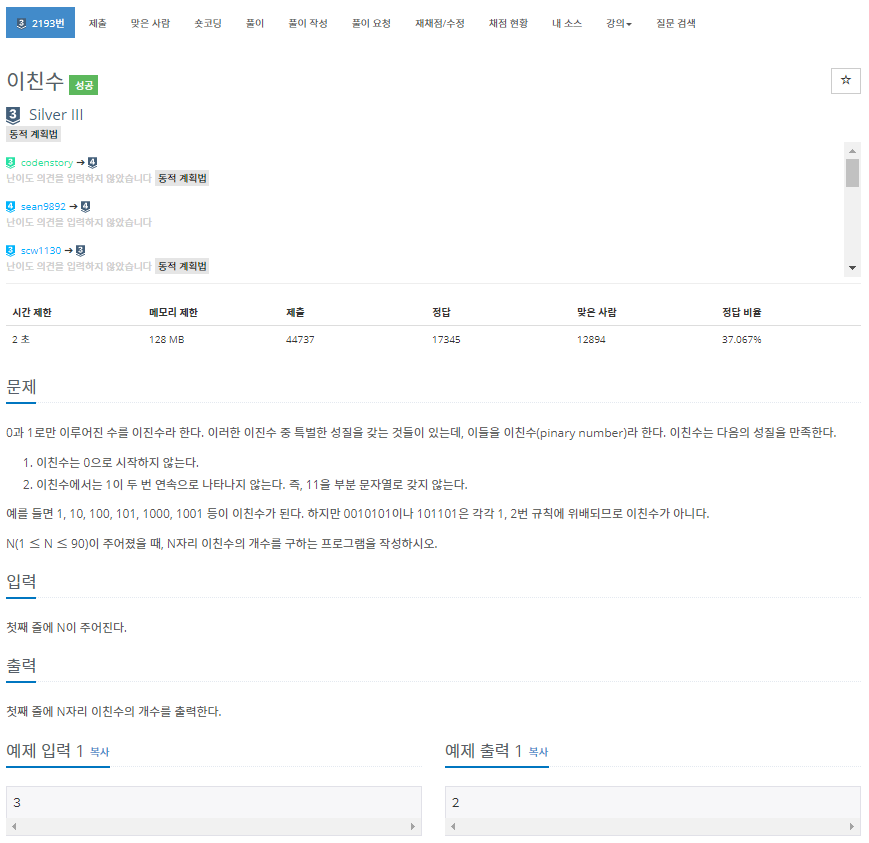Click voted tier icon after scw1130 arrow

tap(81, 251)
